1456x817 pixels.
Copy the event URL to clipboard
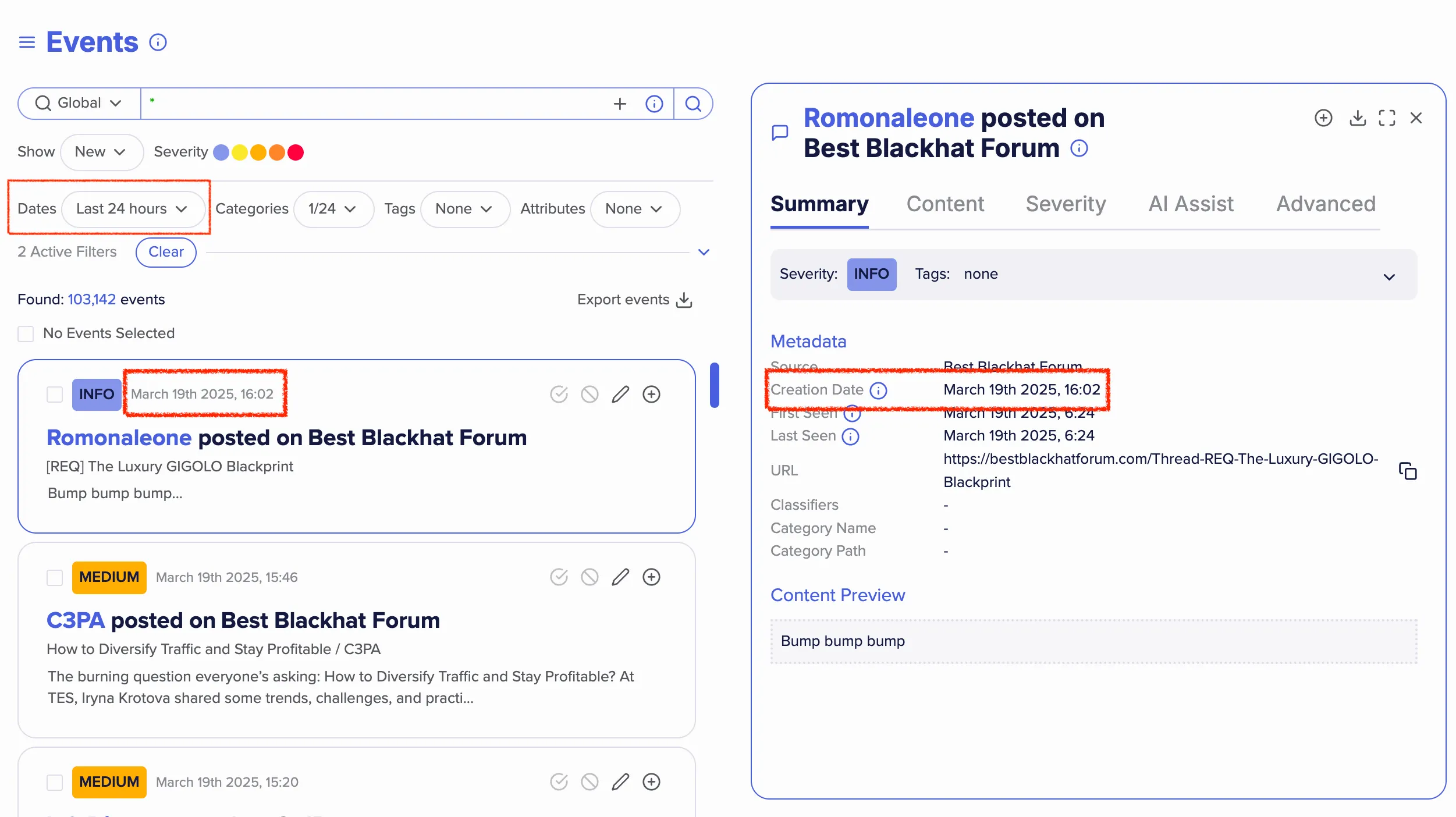click(x=1407, y=471)
